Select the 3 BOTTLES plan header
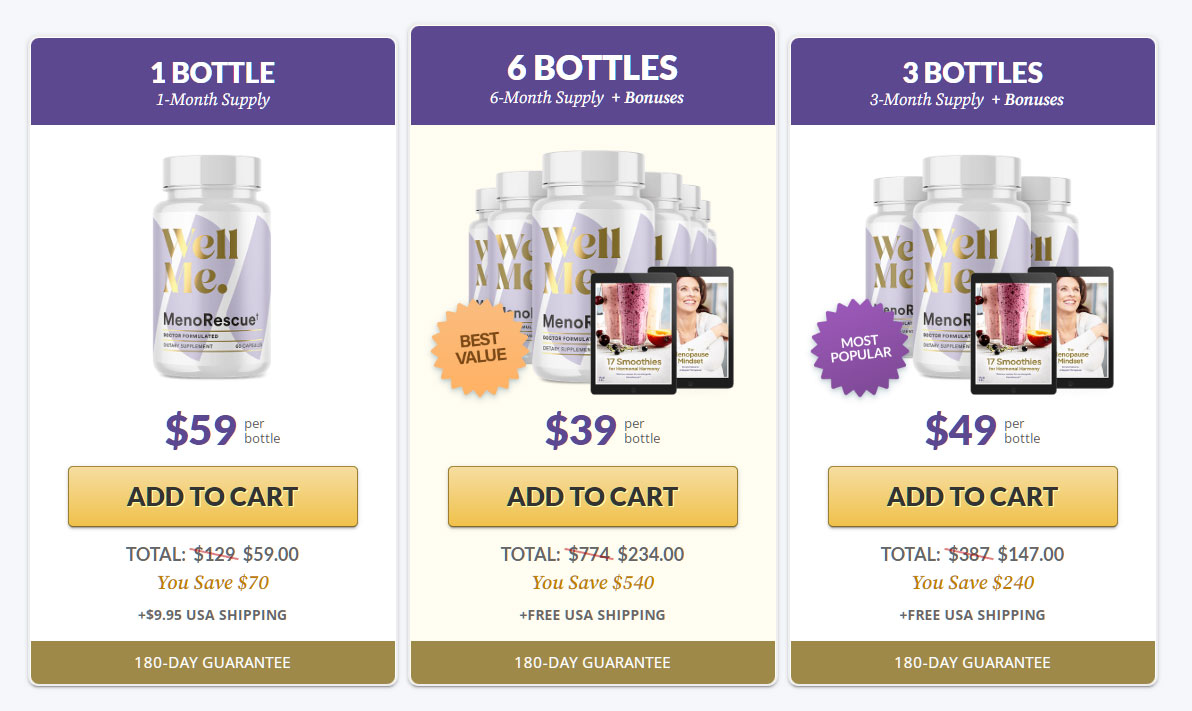 point(971,78)
